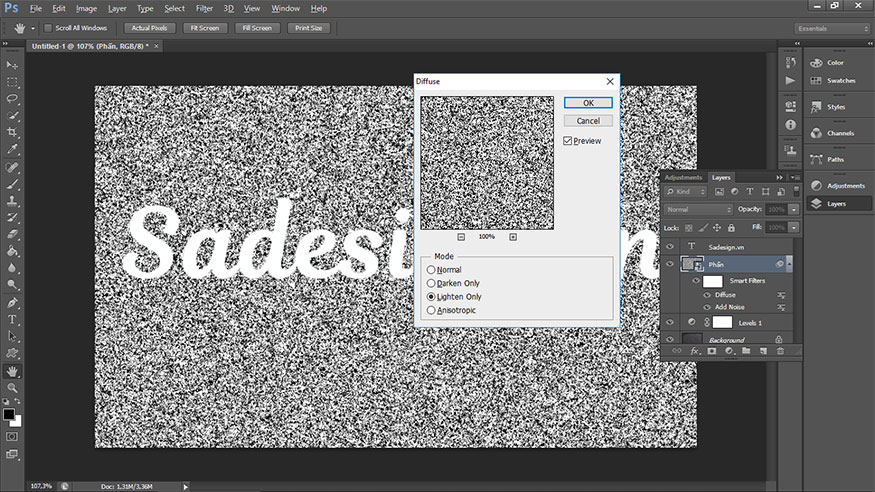Select the Rectangular Marquee tool
The height and width of the screenshot is (492, 875).
(x=12, y=83)
